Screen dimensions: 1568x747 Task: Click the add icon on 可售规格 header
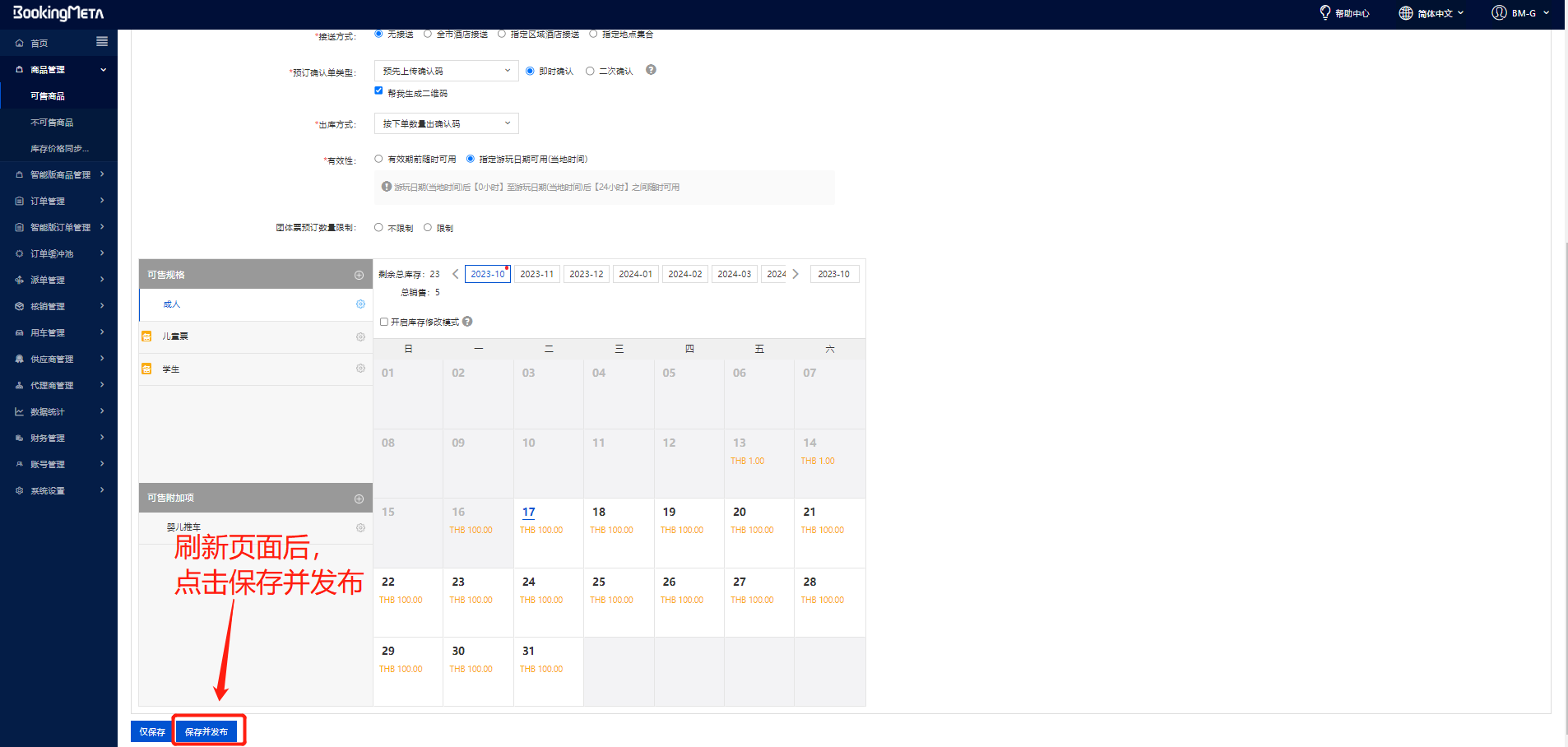[359, 275]
